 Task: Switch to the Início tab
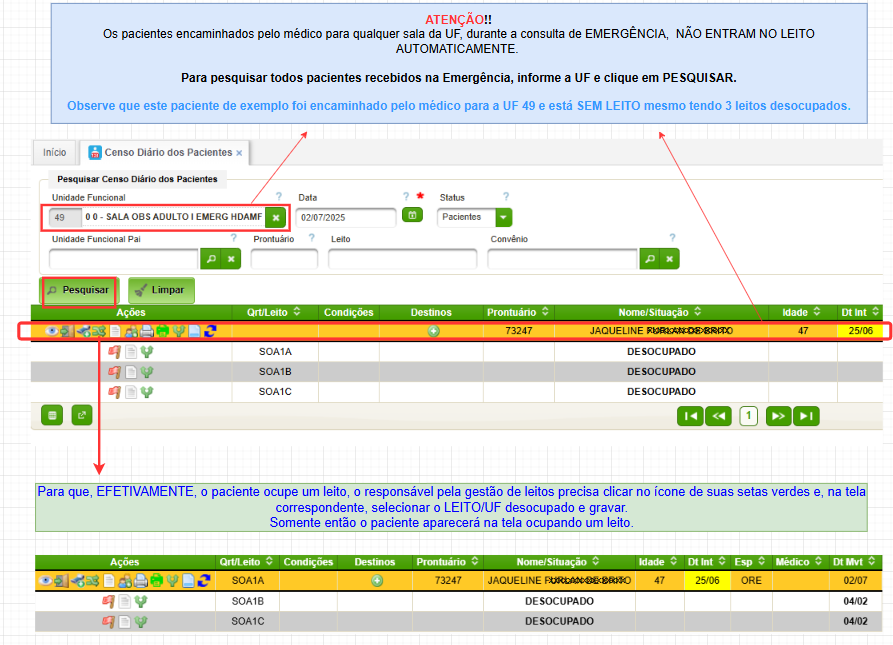pyautogui.click(x=55, y=152)
